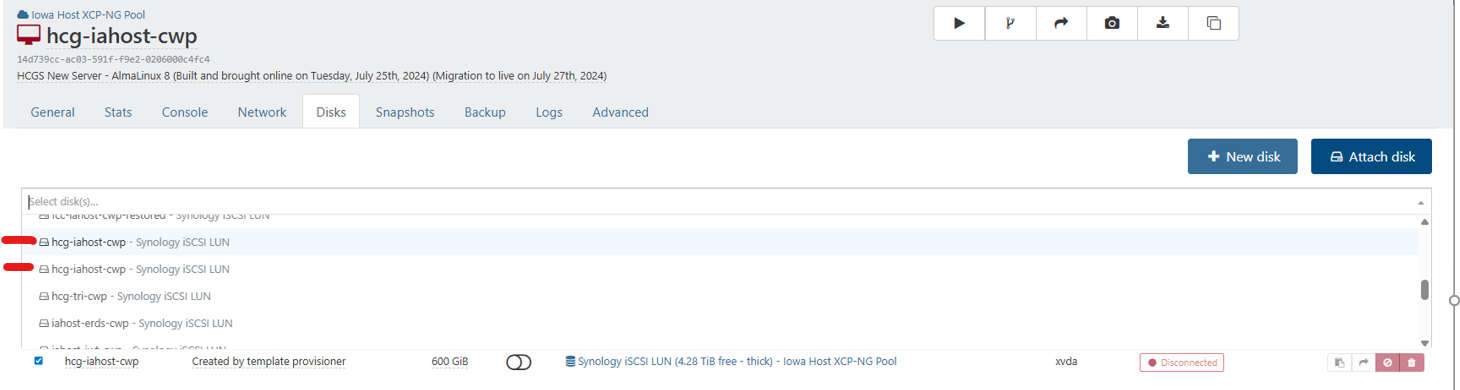Click the fork-shaped icon in the VM toolbar
Screen dimensions: 1460x390
coord(1010,23)
